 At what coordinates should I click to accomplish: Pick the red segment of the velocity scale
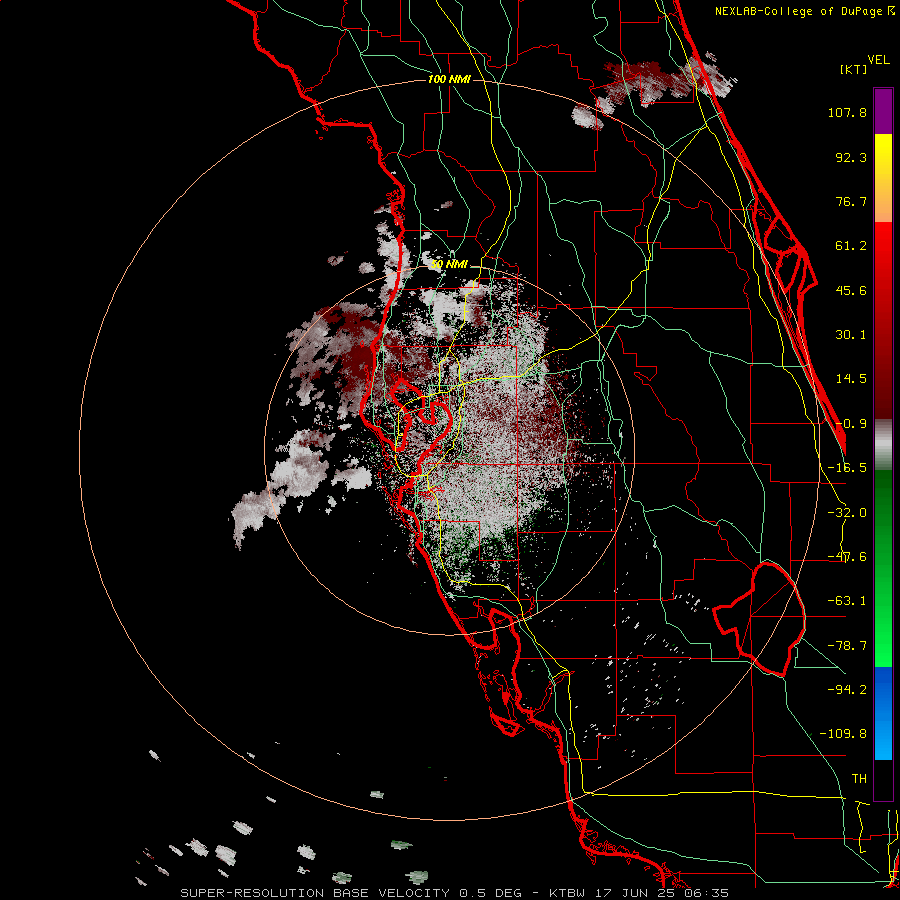[883, 320]
